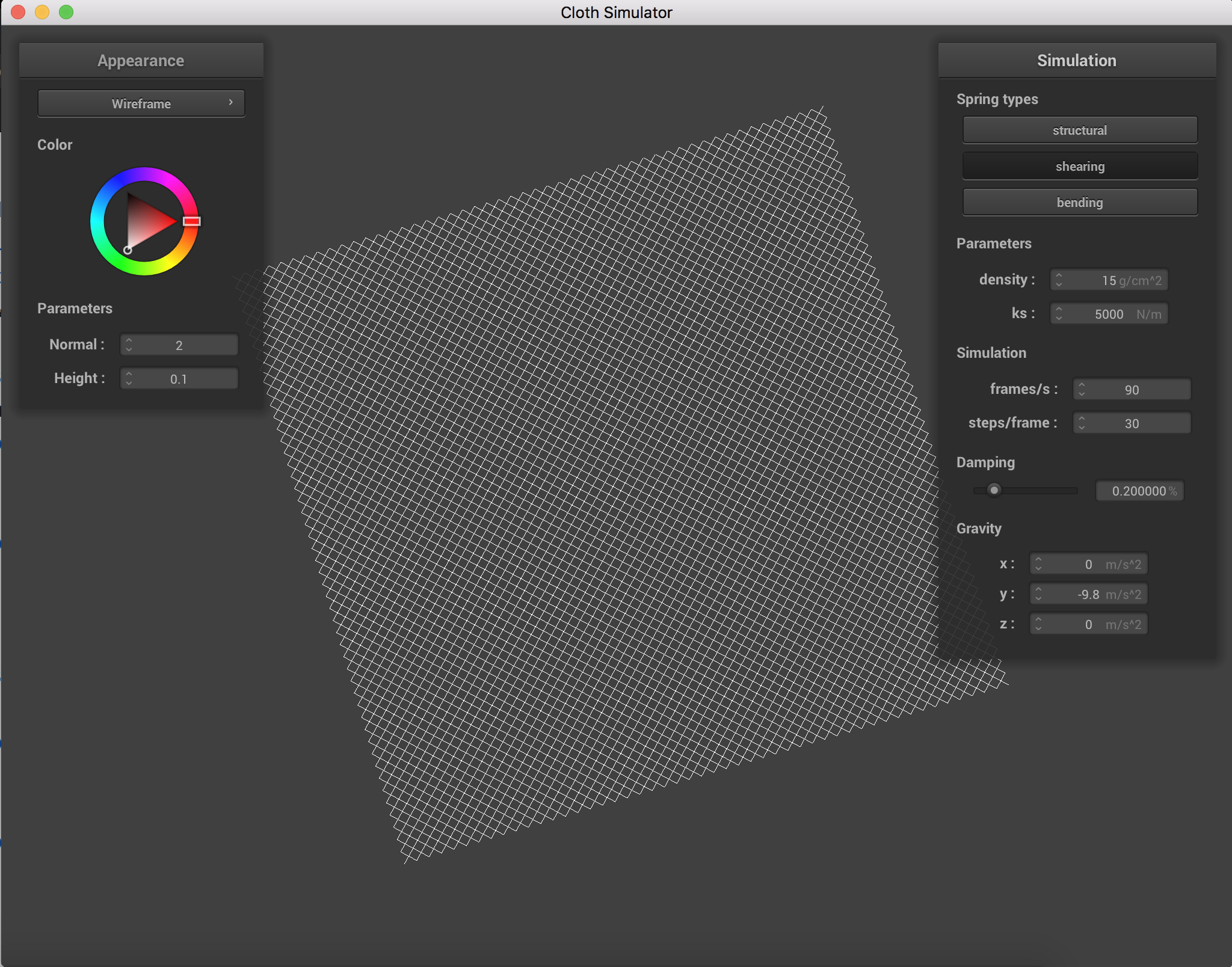Click the density stepper arrows

pos(1059,280)
